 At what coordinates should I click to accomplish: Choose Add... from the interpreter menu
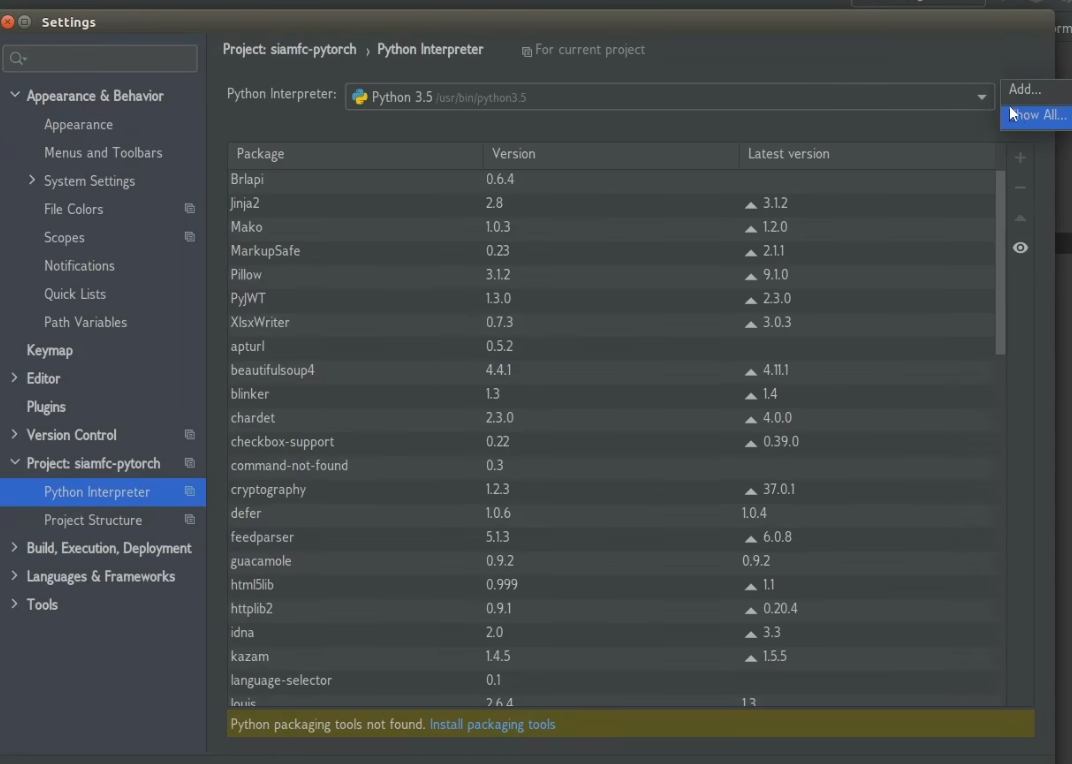1036,90
